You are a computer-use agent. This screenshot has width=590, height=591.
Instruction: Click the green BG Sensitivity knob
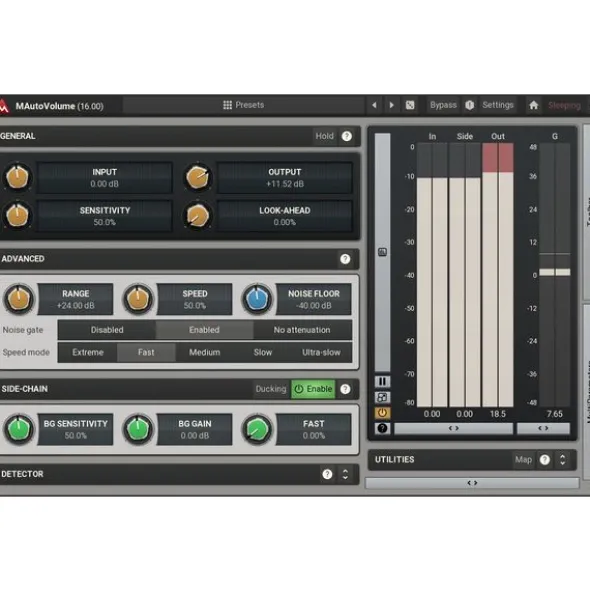pos(18,429)
